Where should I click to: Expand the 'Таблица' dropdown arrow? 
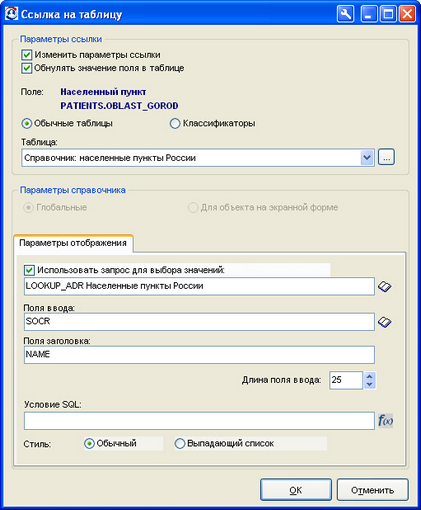click(x=367, y=157)
